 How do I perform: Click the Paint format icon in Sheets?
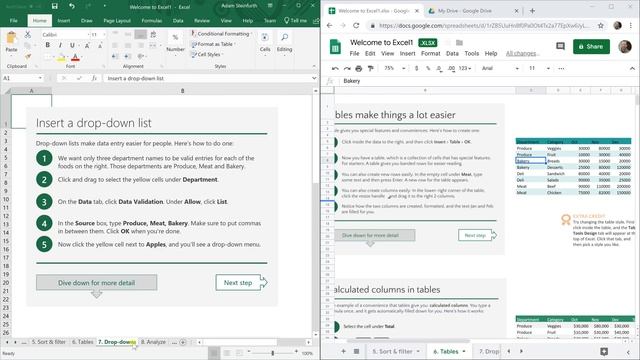click(370, 68)
